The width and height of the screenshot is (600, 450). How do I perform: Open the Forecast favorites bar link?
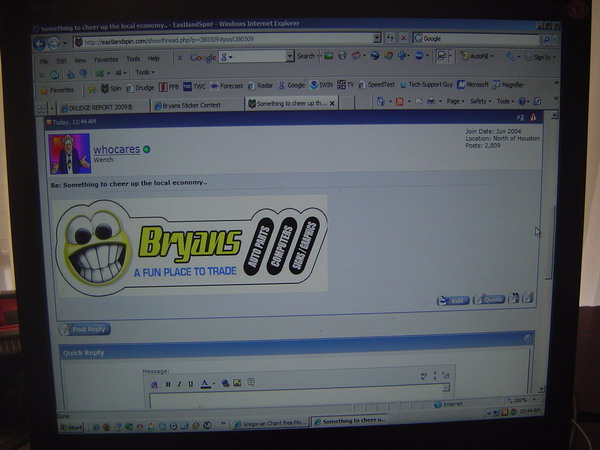point(227,86)
